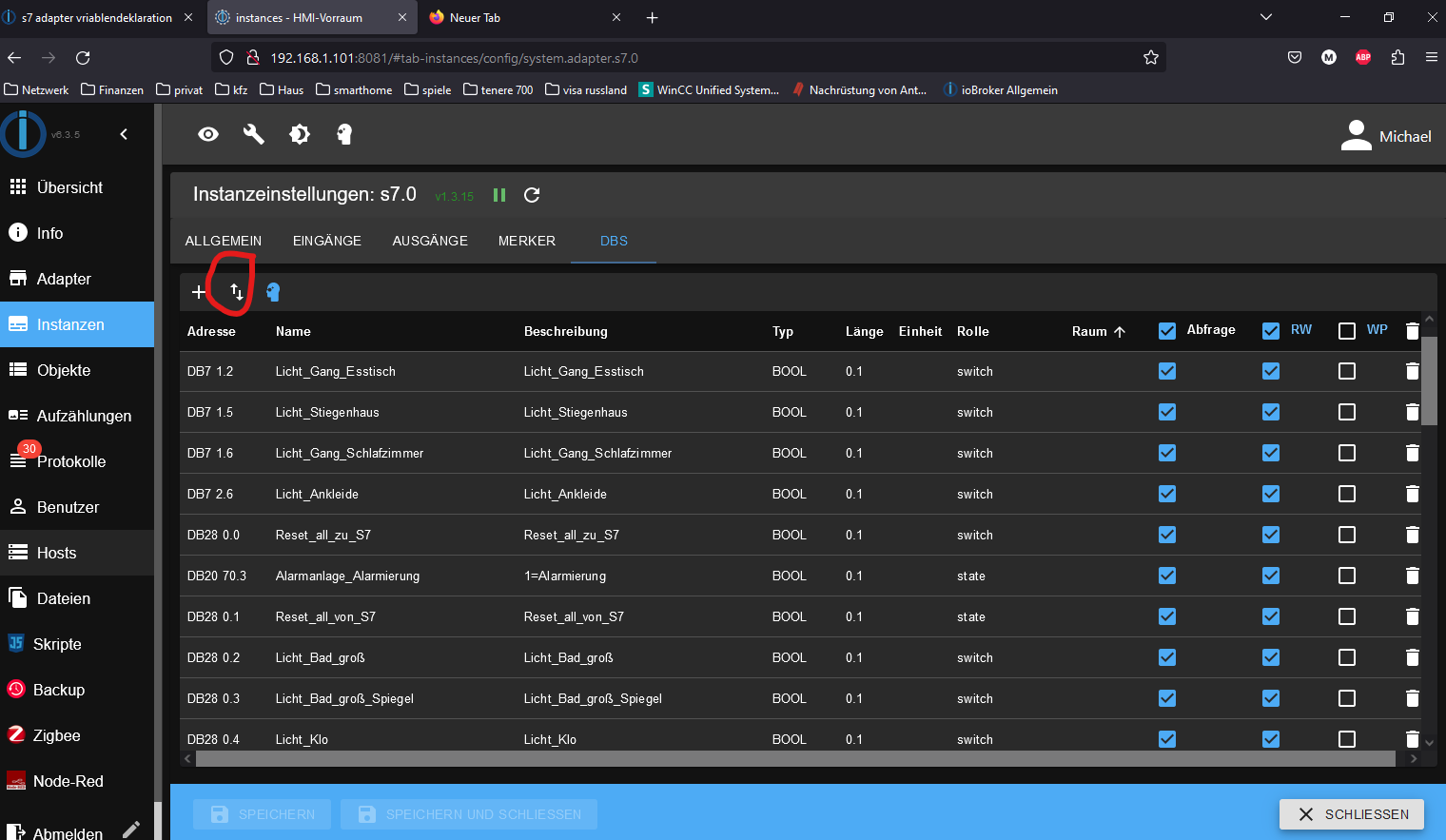Image resolution: width=1446 pixels, height=840 pixels.
Task: Click the vertical table scrollbar
Action: pyautogui.click(x=1429, y=381)
